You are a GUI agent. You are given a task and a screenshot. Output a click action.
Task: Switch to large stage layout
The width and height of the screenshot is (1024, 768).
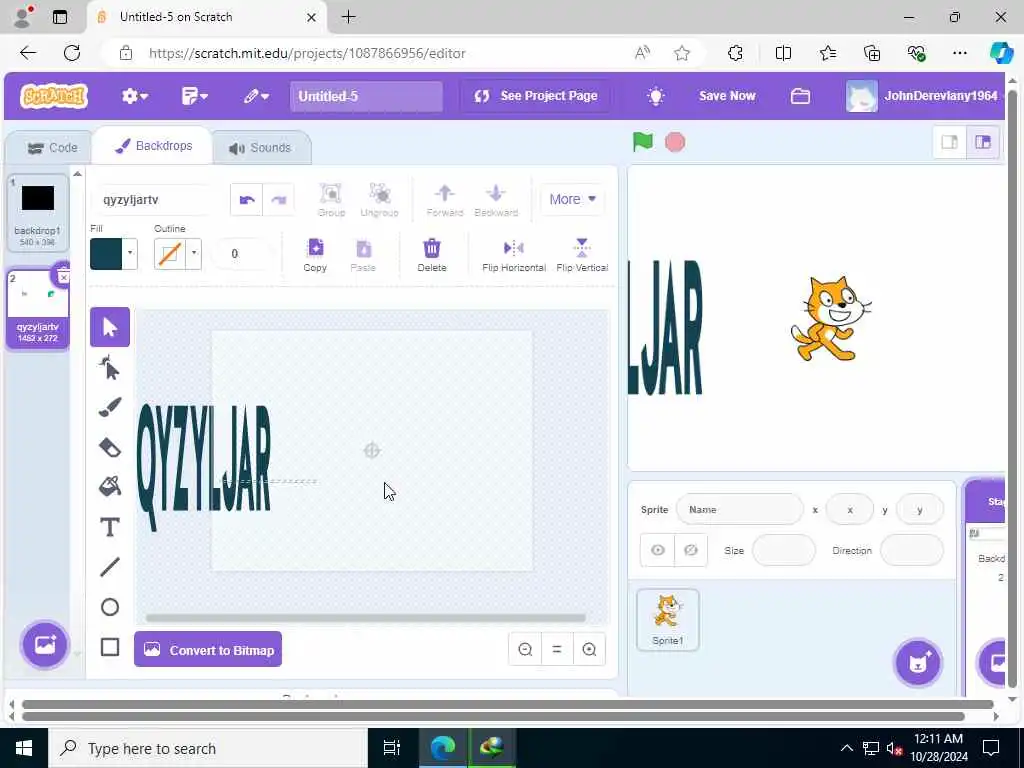tap(983, 142)
